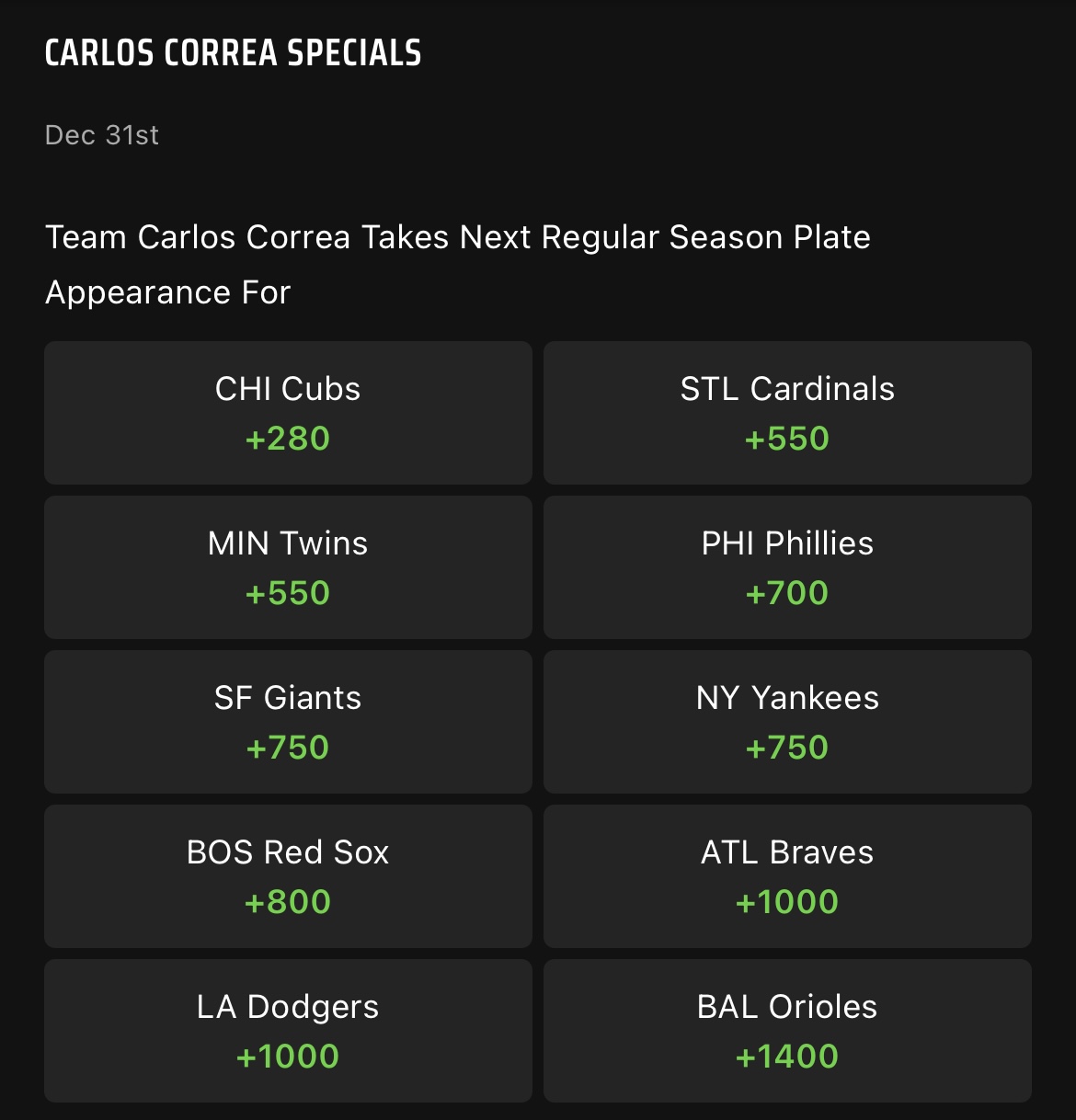Tap NY Yankees +750 option
The width and height of the screenshot is (1076, 1120).
[x=787, y=722]
